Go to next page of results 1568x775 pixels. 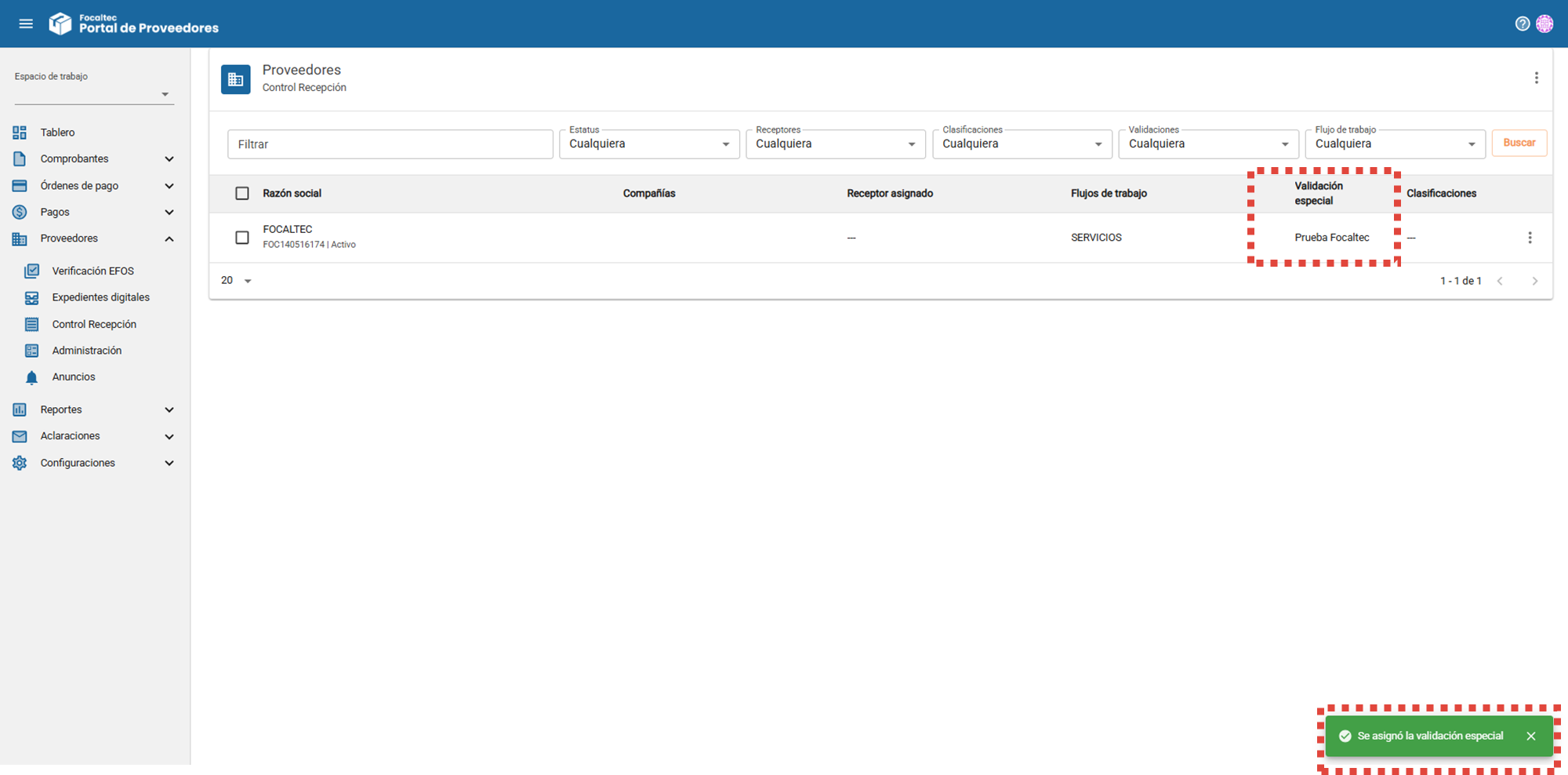pos(1534,281)
